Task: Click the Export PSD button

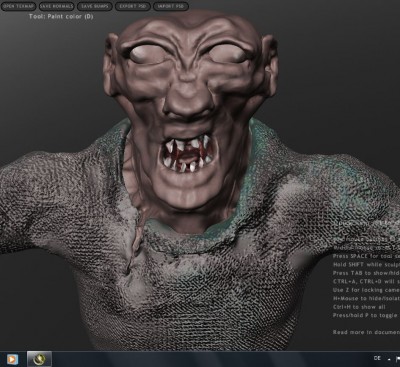Action: [133, 6]
